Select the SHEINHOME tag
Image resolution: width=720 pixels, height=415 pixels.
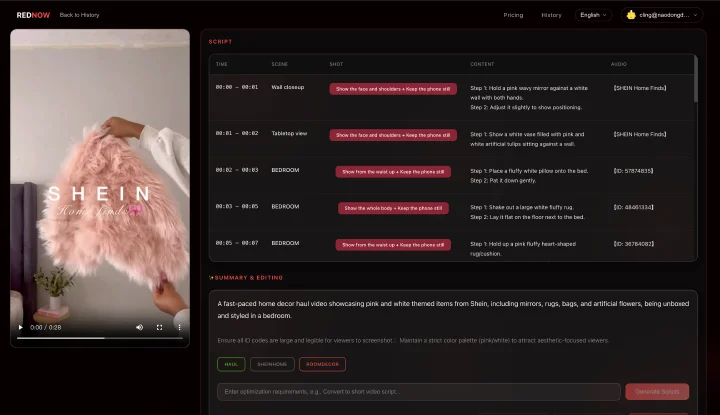click(x=272, y=364)
